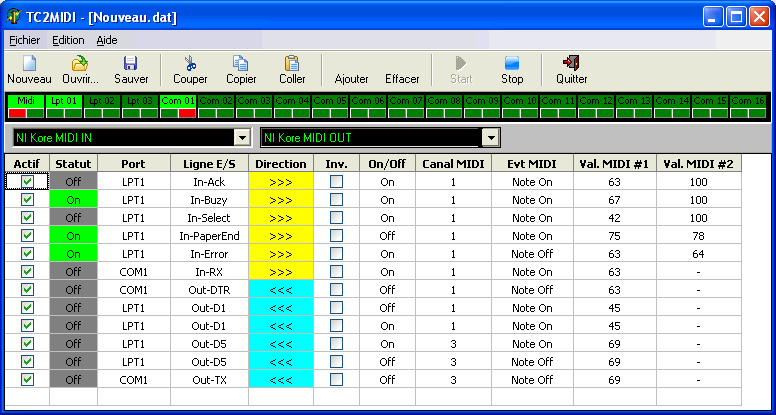Open the Edition menu
The image size is (776, 415).
pyautogui.click(x=68, y=40)
